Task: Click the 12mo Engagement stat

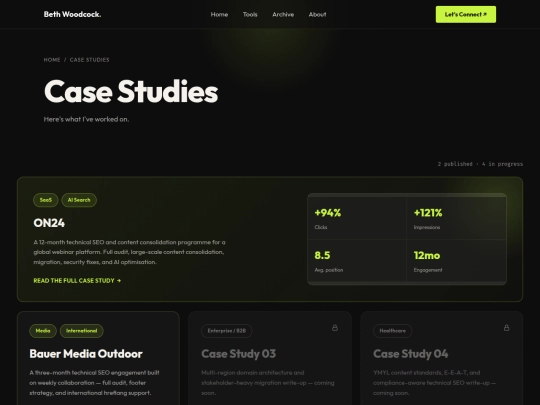Action: pyautogui.click(x=456, y=261)
